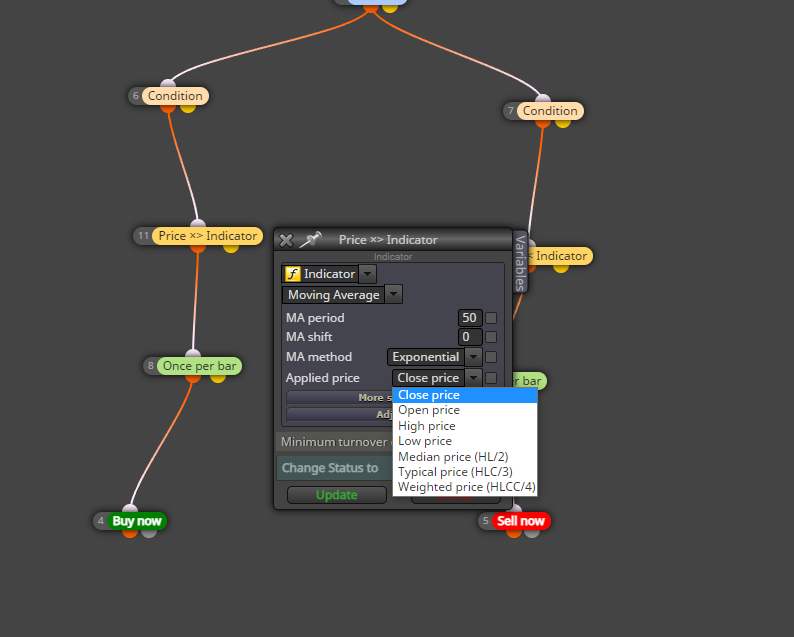Tick the checkbox beside Applied price
Viewport: 794px width, 637px height.
[491, 378]
